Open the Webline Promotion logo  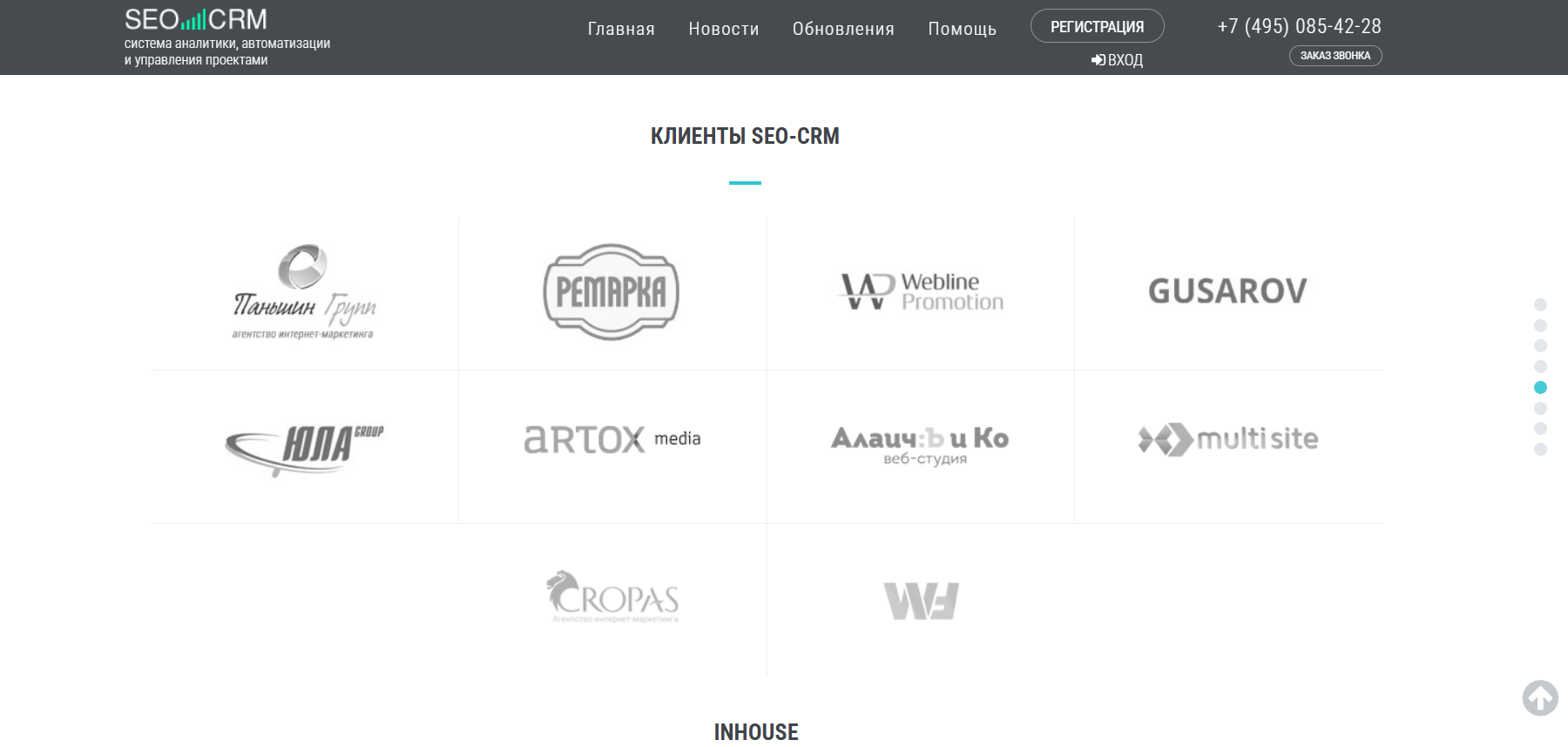pos(921,292)
